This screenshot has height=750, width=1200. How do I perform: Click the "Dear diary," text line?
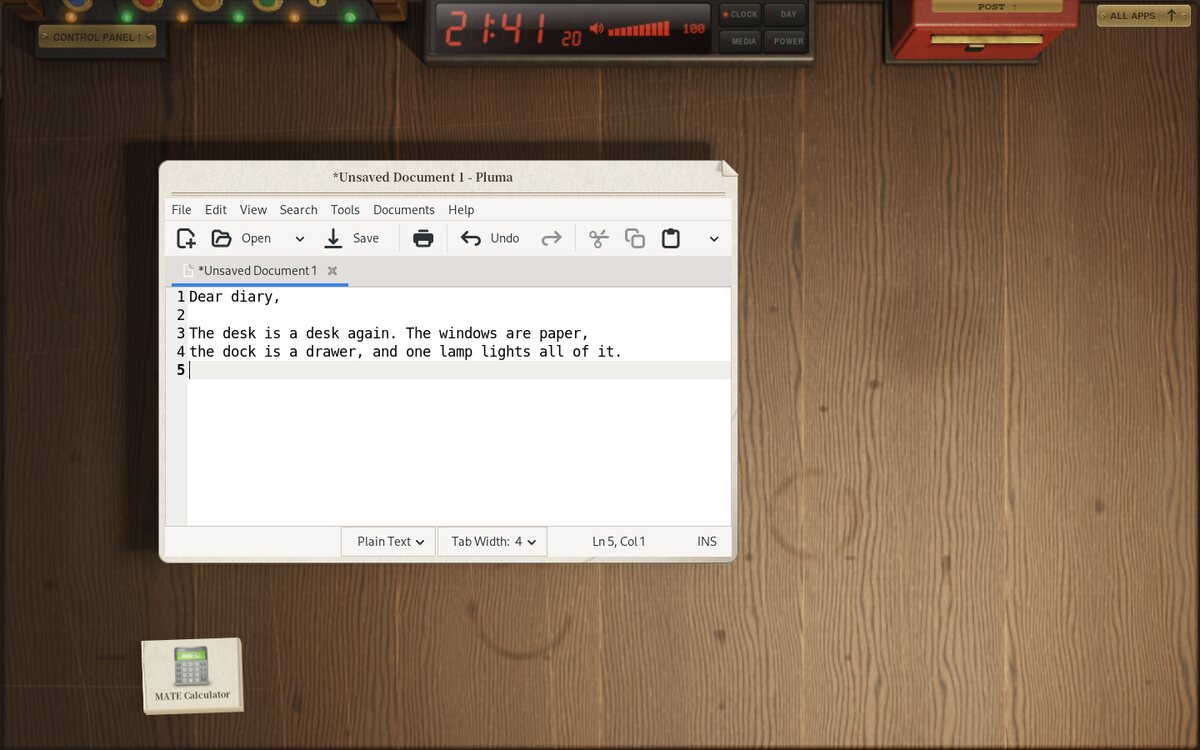[x=235, y=297]
